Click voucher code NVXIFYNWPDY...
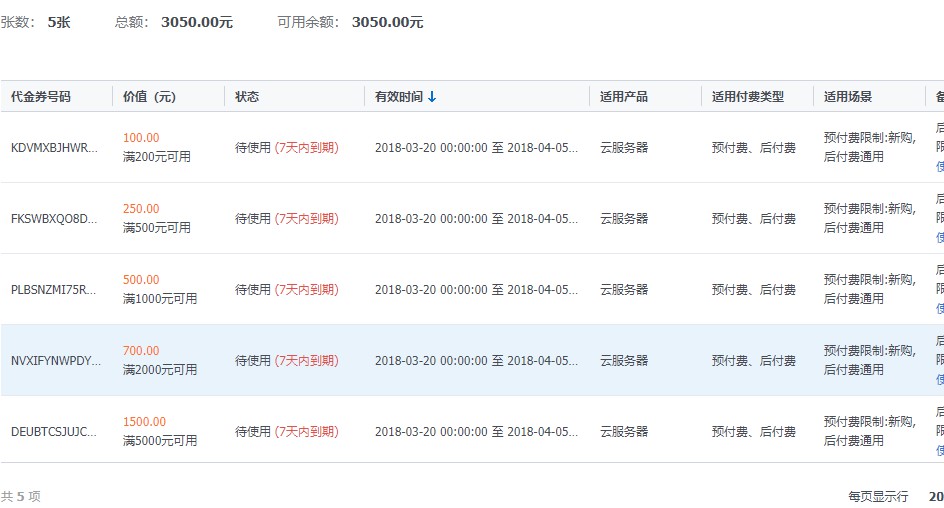This screenshot has height=508, width=944. coord(55,360)
